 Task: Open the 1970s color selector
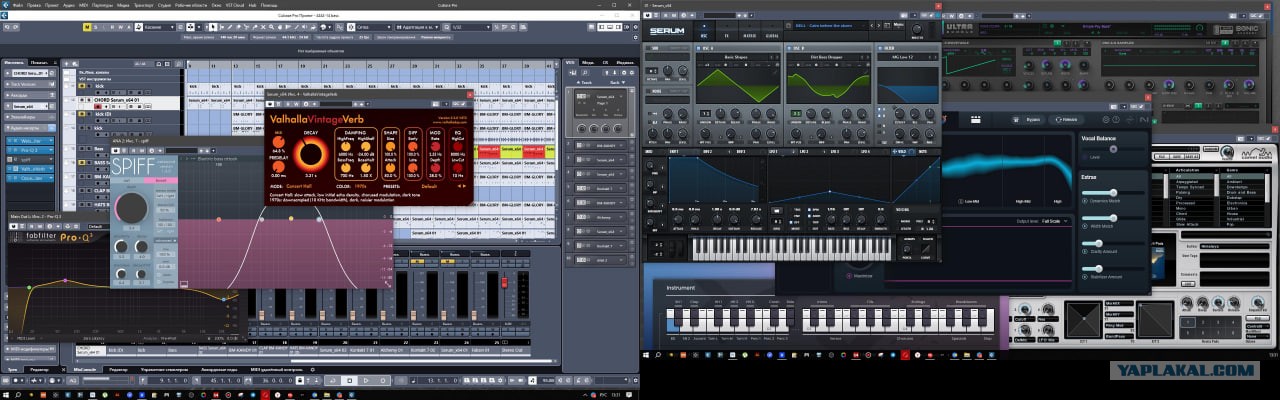coord(360,186)
